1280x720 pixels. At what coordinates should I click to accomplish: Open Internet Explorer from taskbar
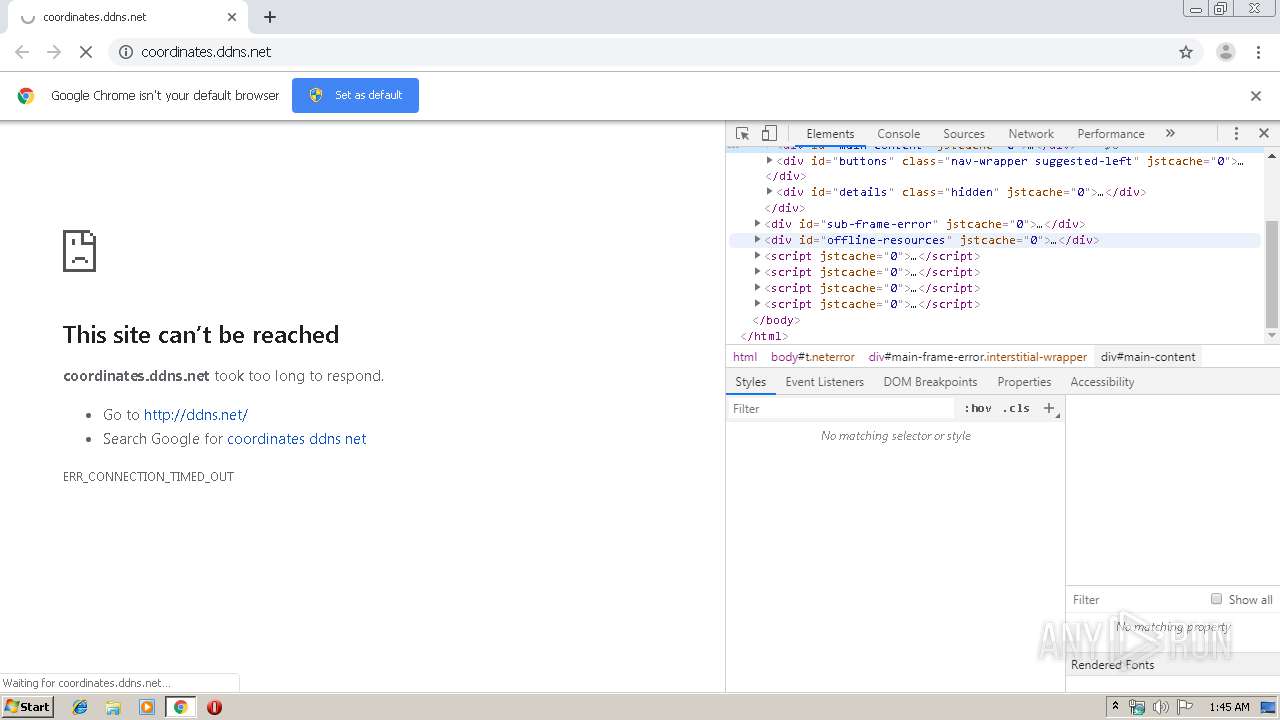[x=80, y=707]
